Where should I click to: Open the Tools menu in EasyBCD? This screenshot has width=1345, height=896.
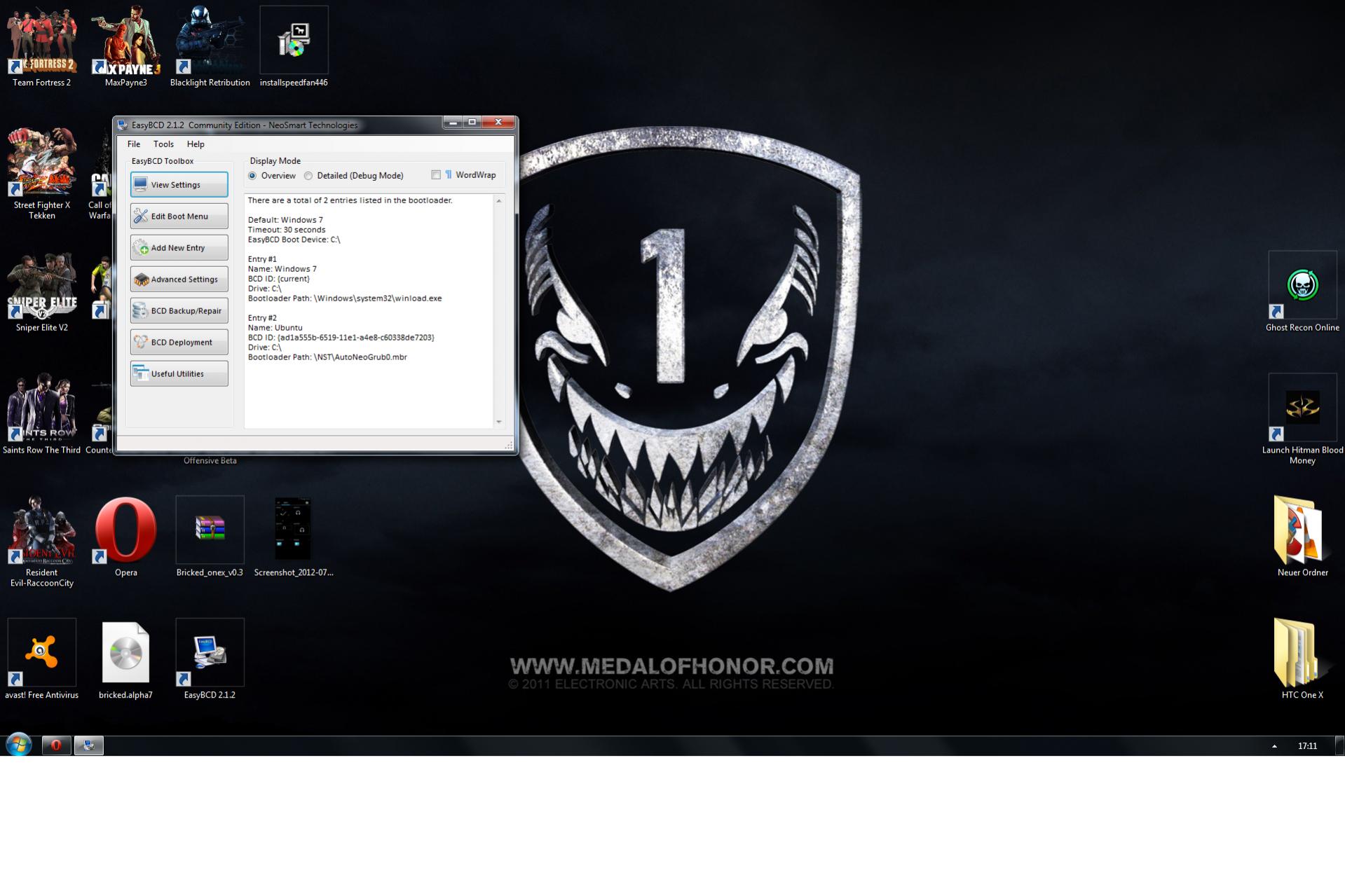(x=163, y=144)
